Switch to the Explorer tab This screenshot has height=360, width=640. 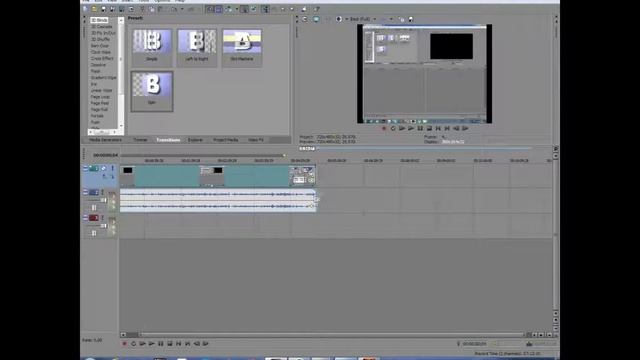coord(195,140)
